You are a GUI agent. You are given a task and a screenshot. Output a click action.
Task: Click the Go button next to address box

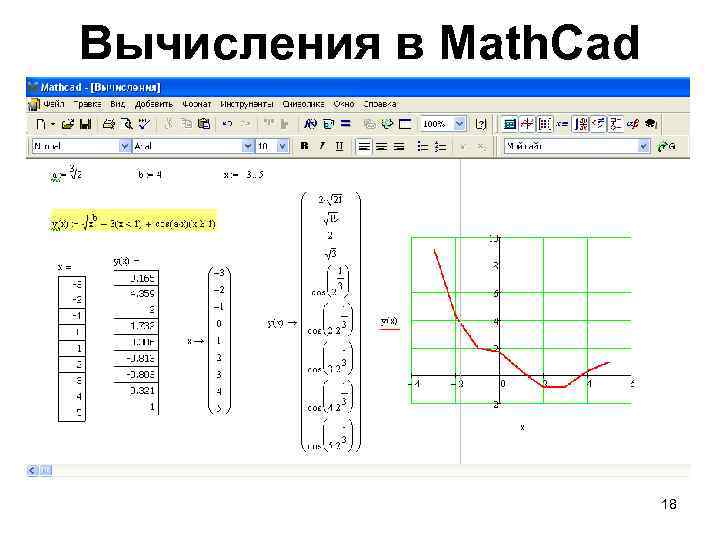click(666, 146)
